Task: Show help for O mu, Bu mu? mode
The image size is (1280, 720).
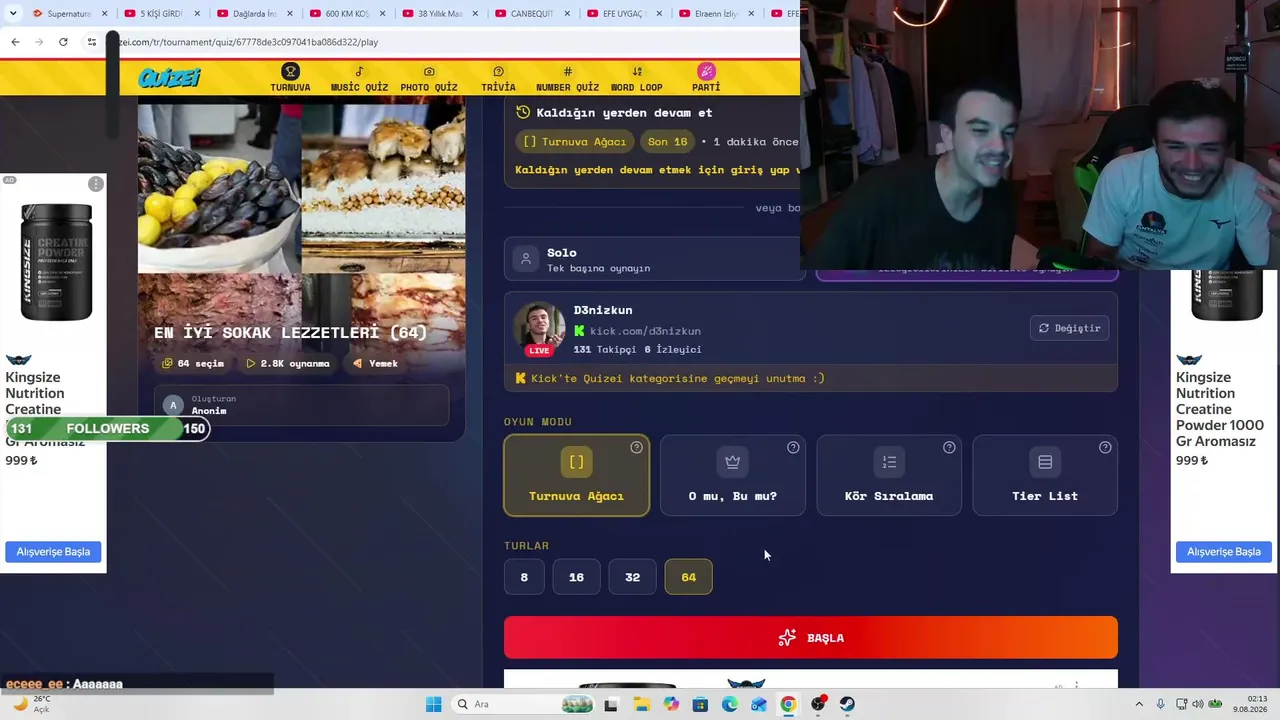Action: pyautogui.click(x=793, y=447)
